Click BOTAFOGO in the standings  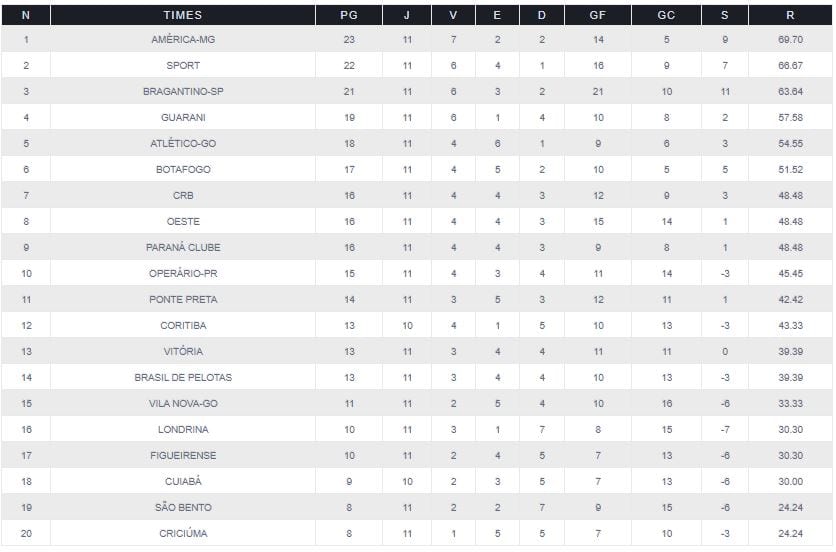click(x=183, y=169)
